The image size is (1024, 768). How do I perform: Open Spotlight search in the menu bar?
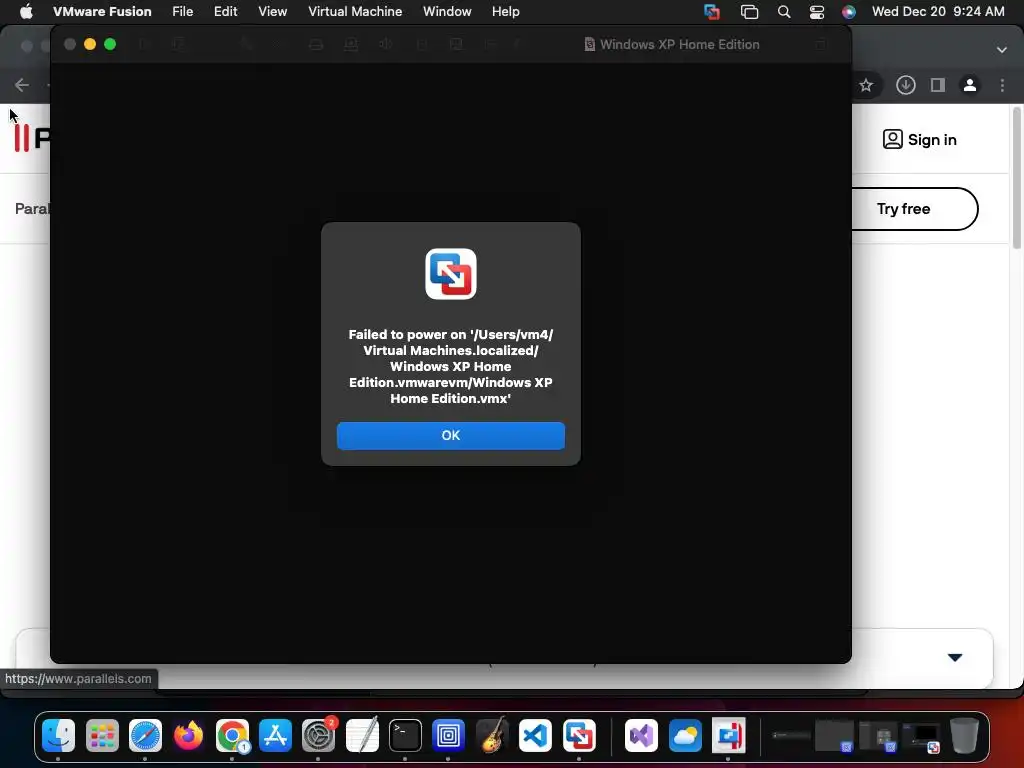click(784, 11)
